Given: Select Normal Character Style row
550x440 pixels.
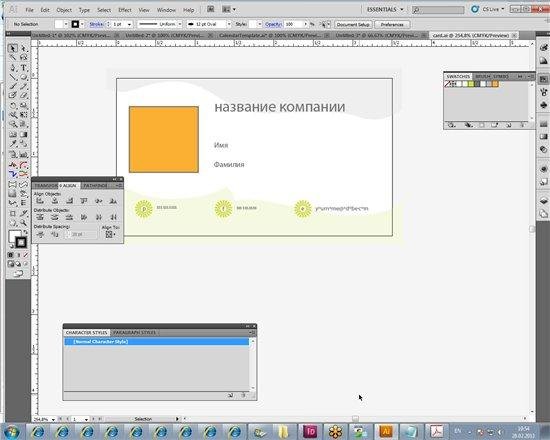Looking at the screenshot, I should click(x=157, y=341).
